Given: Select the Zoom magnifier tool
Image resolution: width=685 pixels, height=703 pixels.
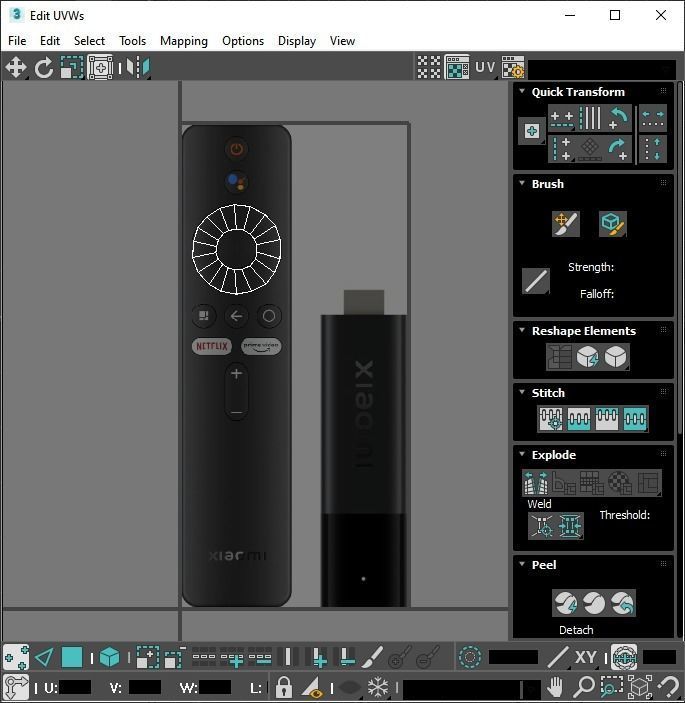Looking at the screenshot, I should pos(584,686).
